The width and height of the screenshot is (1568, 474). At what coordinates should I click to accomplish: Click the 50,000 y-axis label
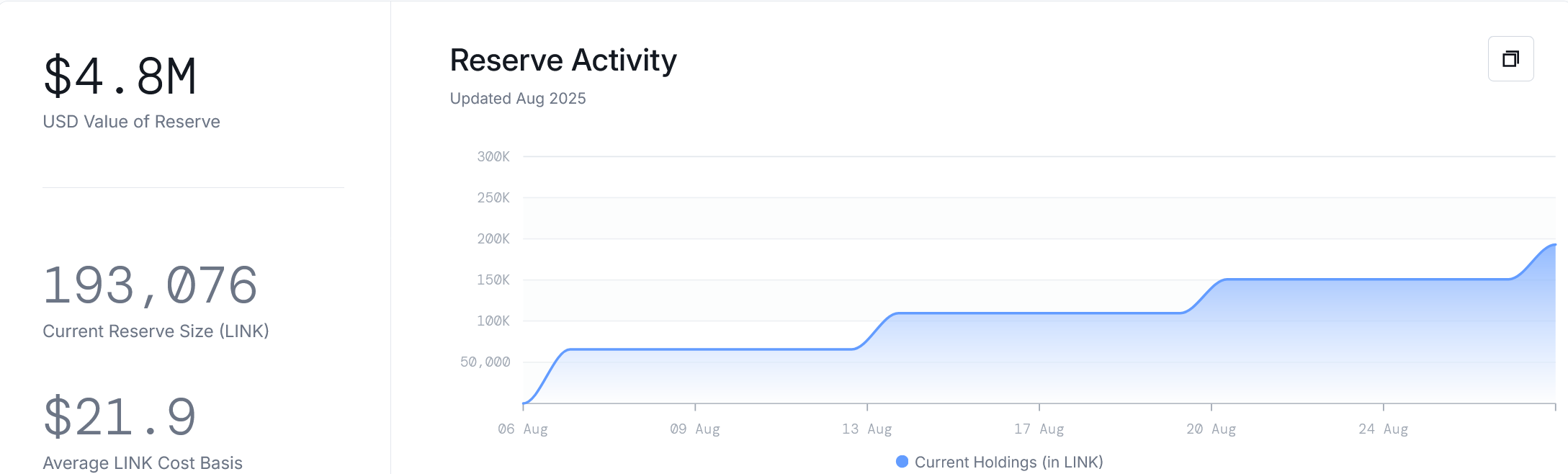coord(485,362)
